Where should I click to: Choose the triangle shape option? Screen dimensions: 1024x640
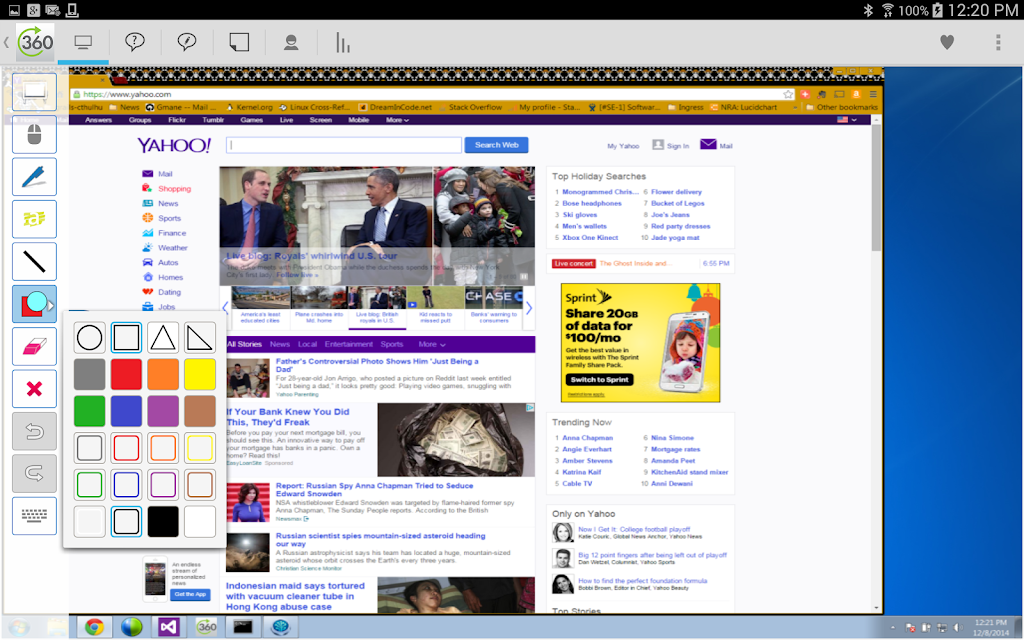tap(163, 338)
